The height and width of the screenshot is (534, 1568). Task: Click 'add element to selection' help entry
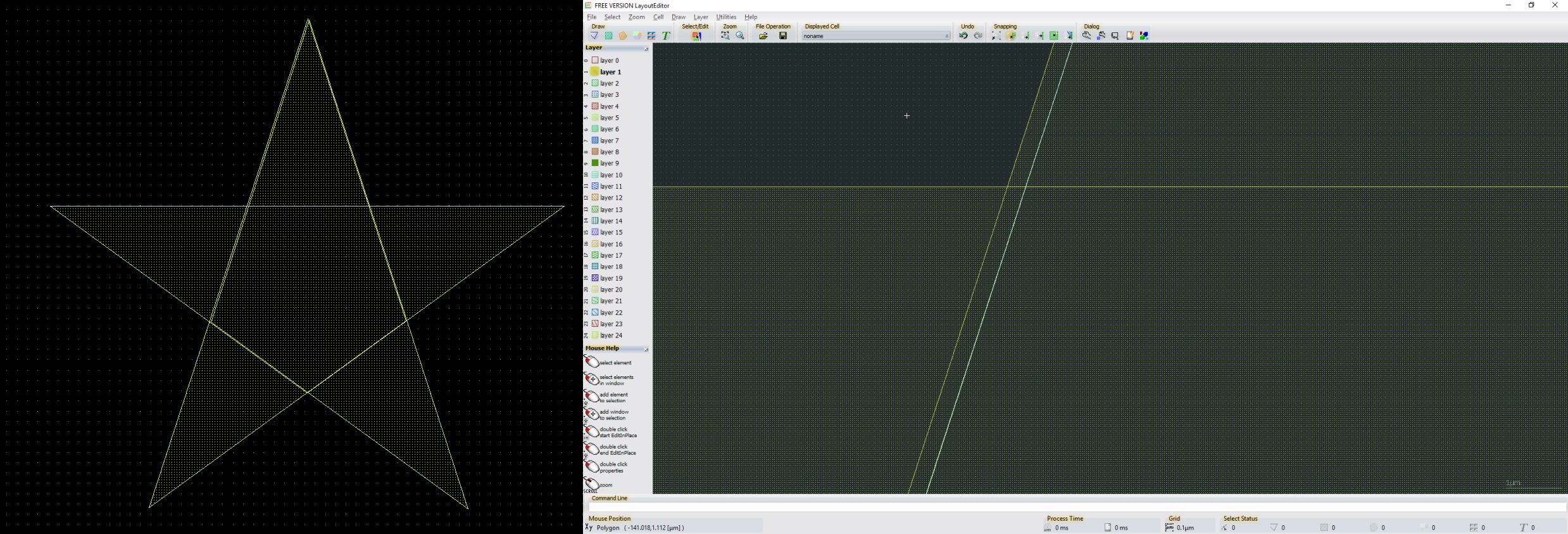[607, 397]
